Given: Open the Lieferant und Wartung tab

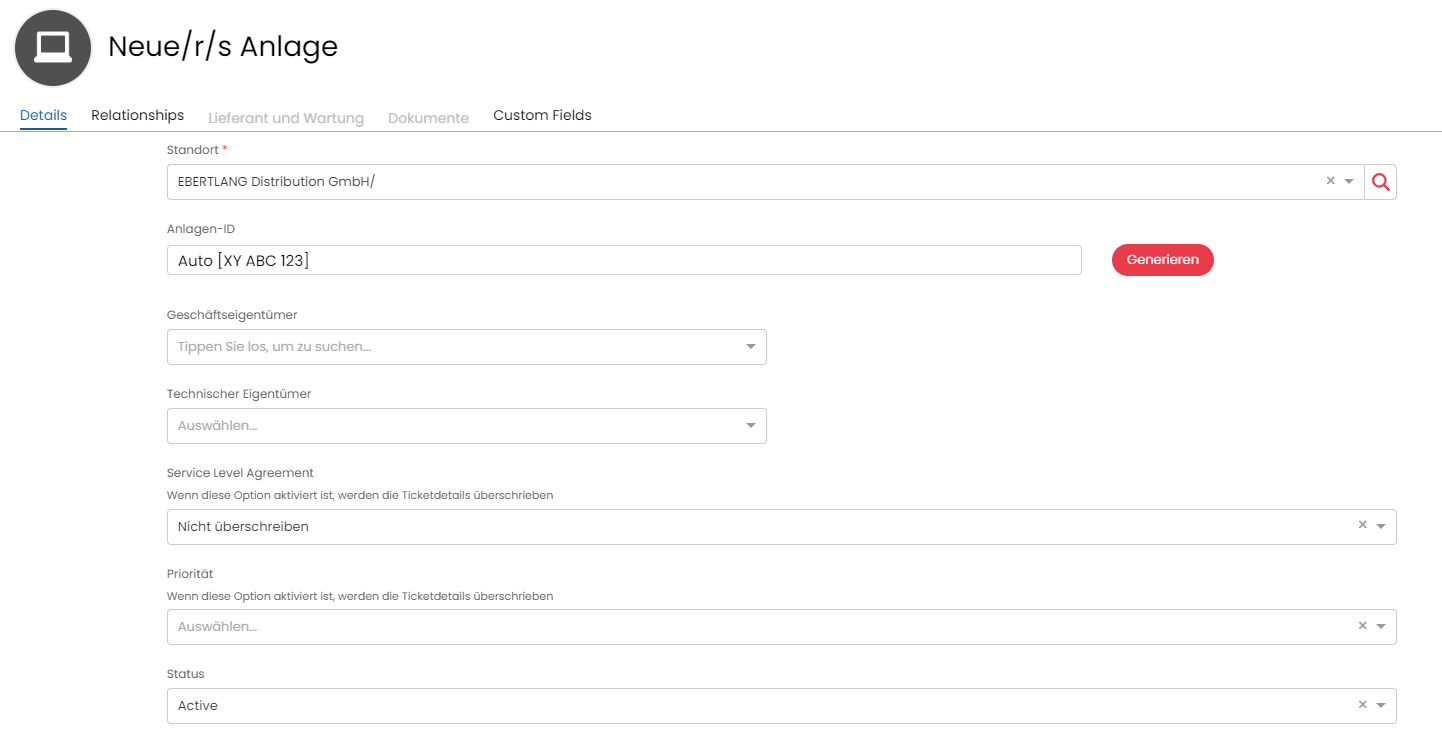Looking at the screenshot, I should (x=285, y=118).
